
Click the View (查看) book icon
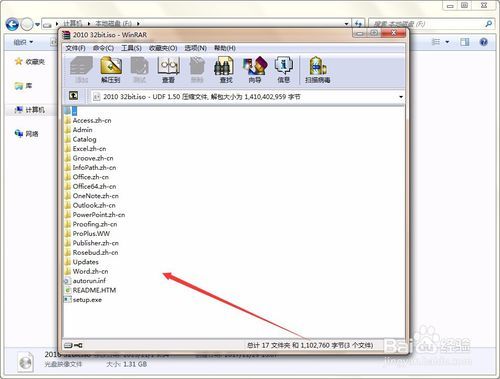168,69
